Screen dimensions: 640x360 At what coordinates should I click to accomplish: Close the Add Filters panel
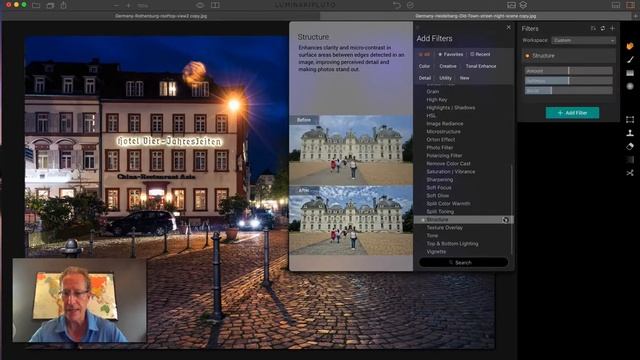pos(509,27)
